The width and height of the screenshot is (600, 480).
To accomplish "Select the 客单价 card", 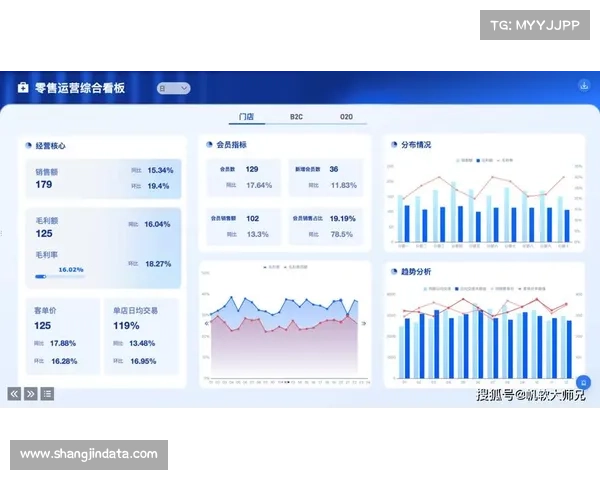I will pos(63,336).
